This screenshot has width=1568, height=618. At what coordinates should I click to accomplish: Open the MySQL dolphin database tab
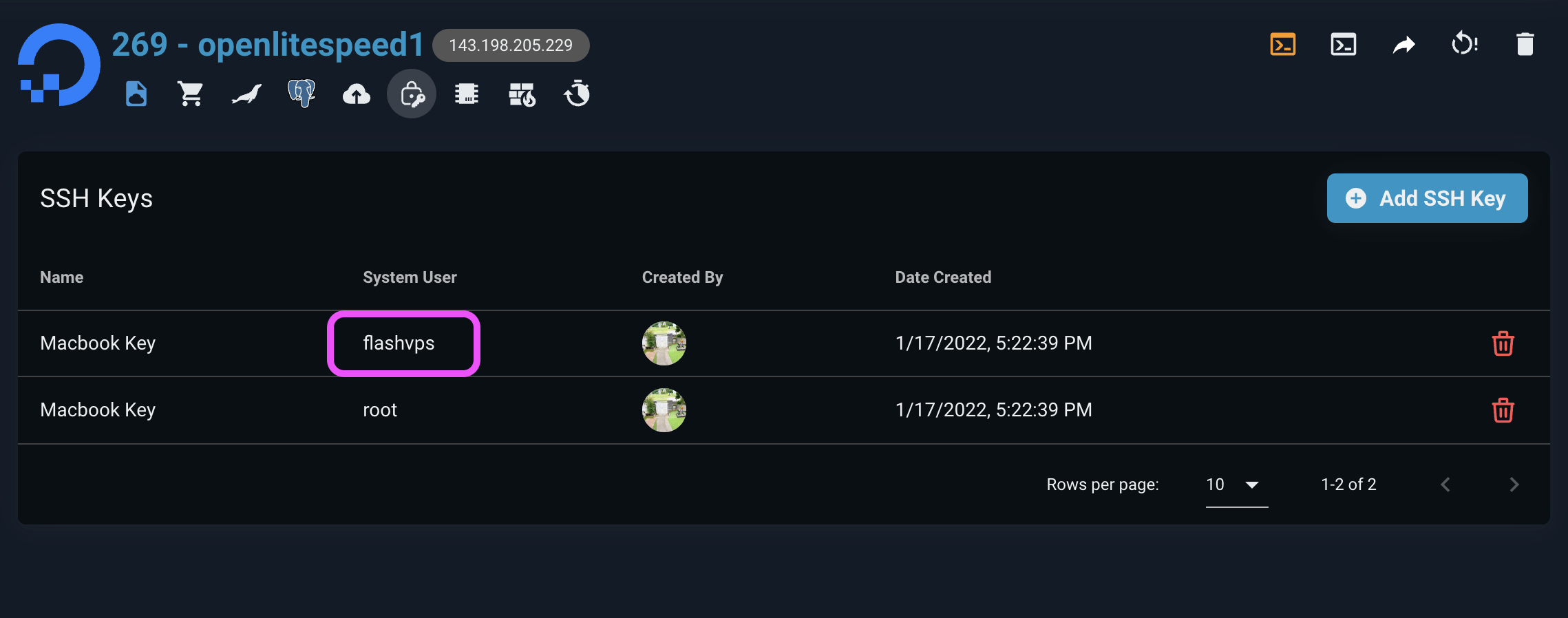pyautogui.click(x=246, y=94)
